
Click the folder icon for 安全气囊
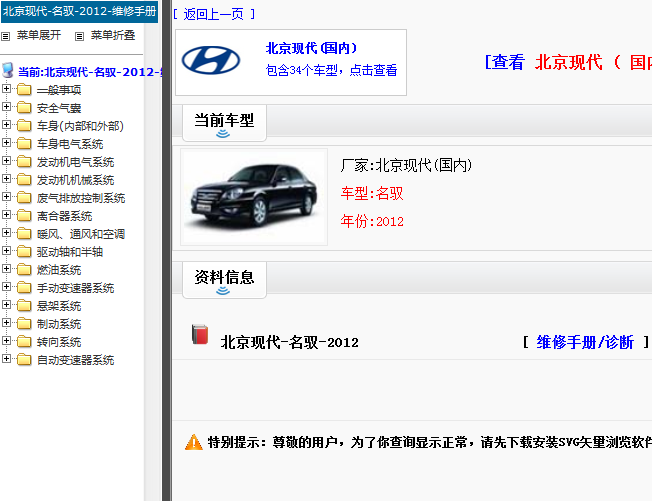[24, 108]
